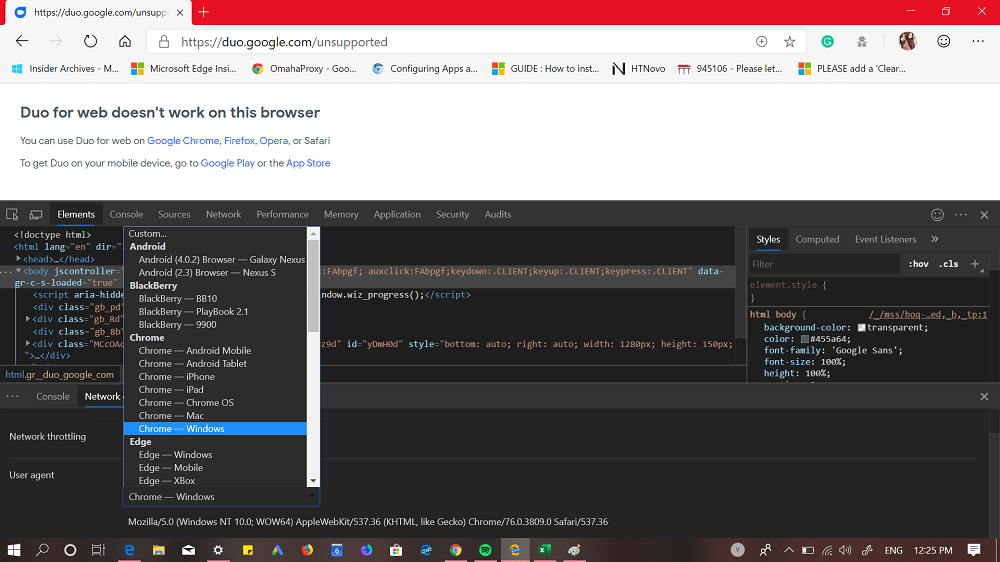The width and height of the screenshot is (1000, 562).
Task: Click the styles Filter field
Action: 824,264
